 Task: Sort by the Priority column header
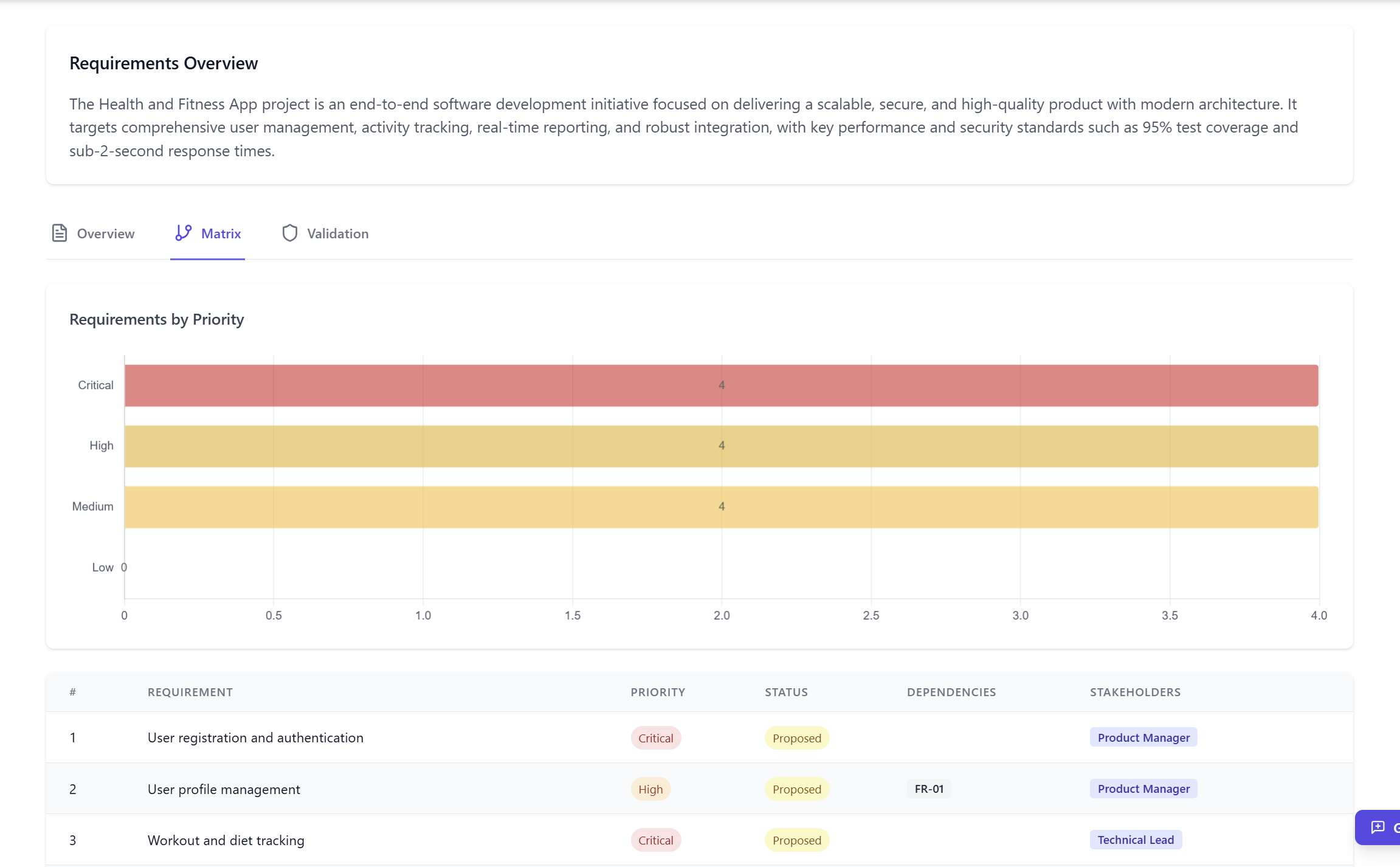point(657,692)
